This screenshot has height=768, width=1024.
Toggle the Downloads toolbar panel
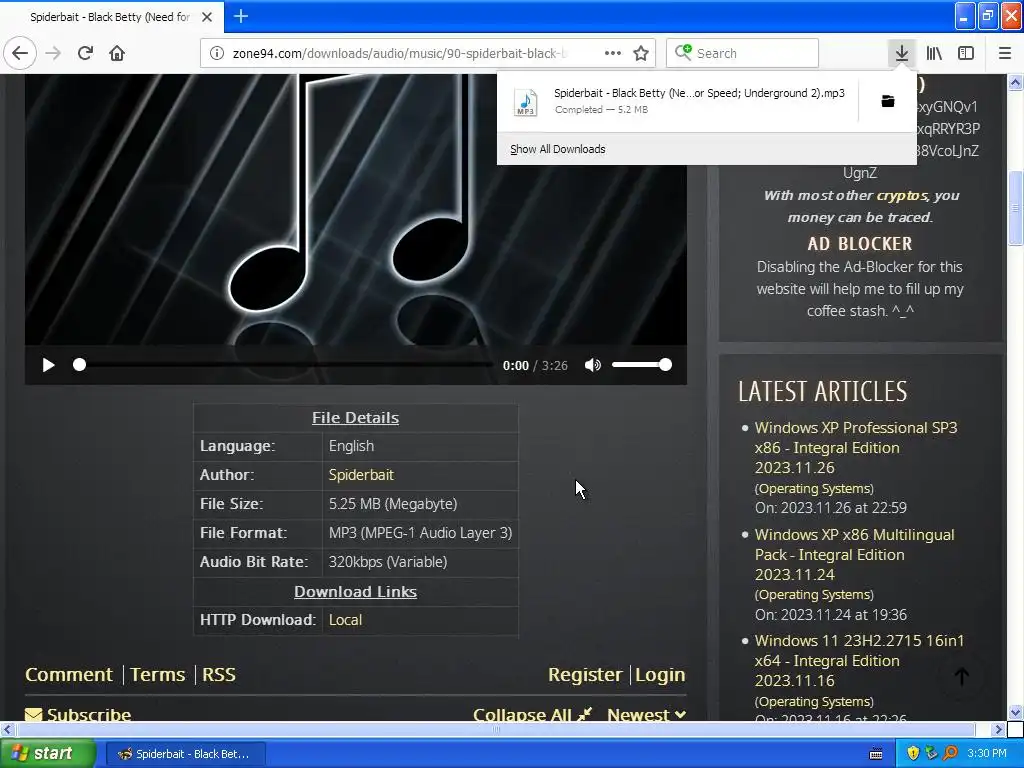[902, 53]
